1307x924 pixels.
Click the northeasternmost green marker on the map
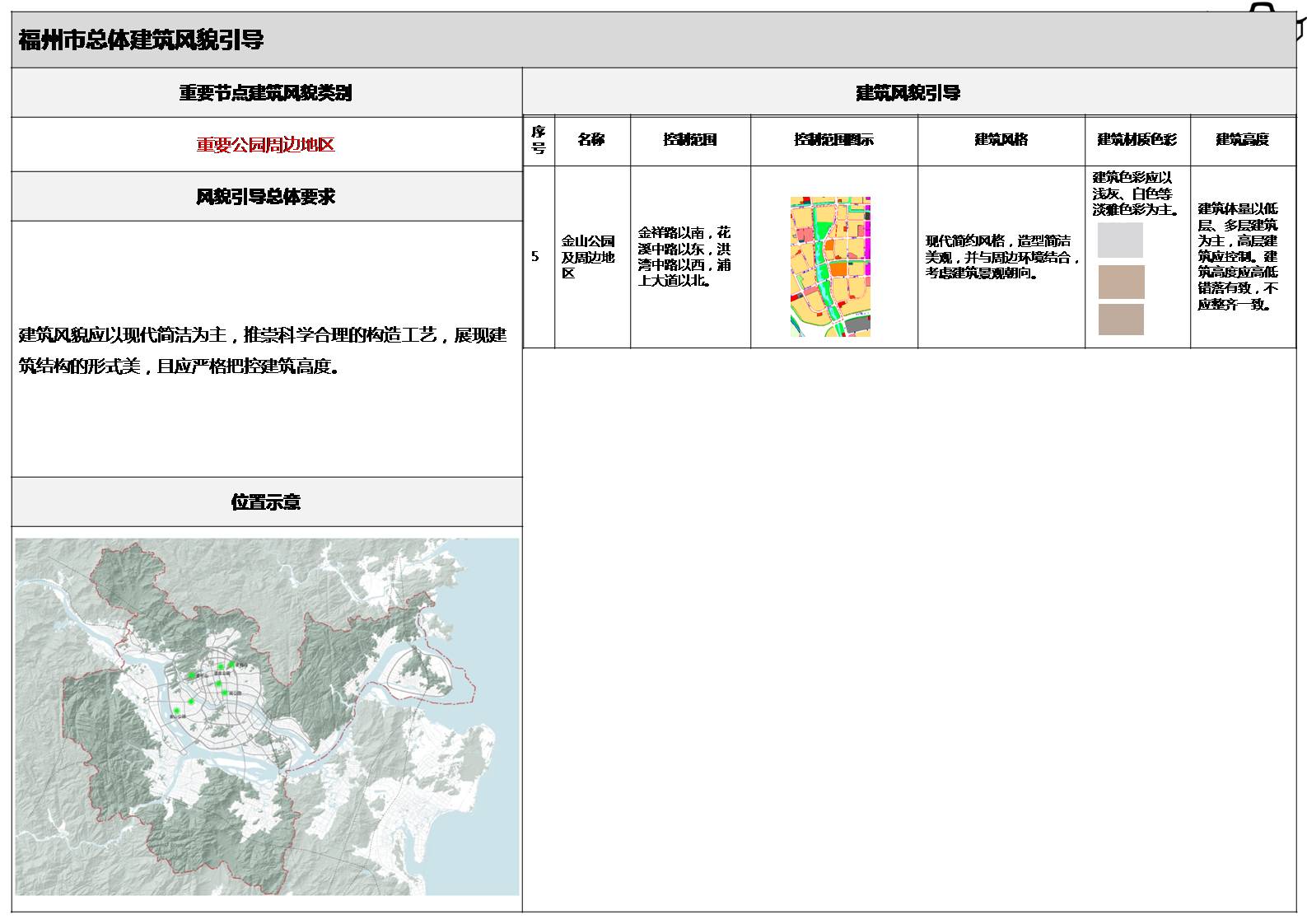231,665
